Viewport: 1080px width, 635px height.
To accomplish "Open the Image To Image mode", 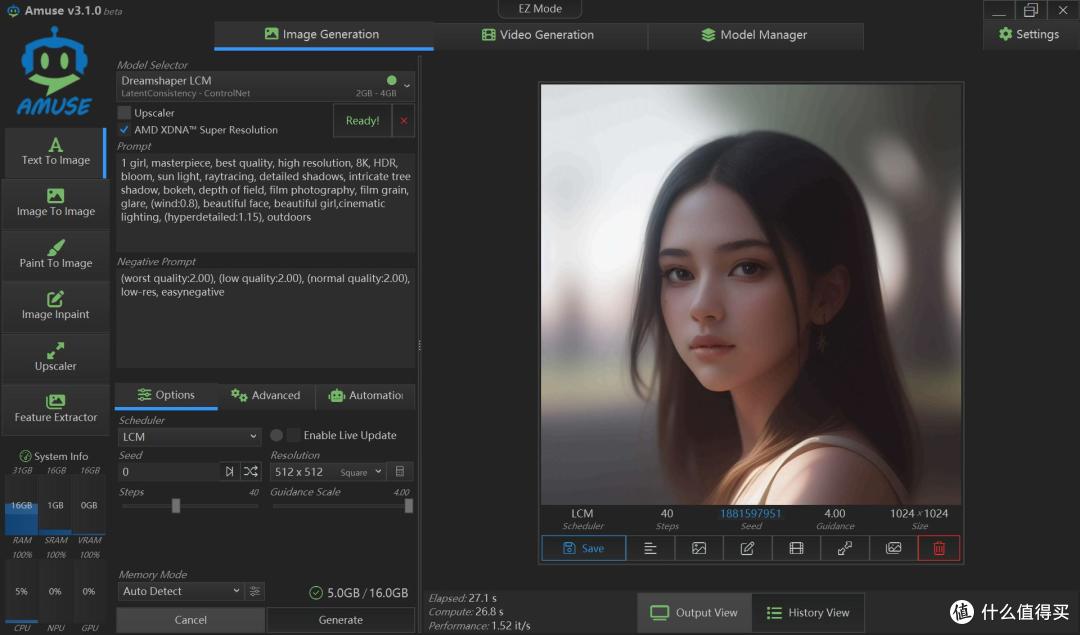I will (x=55, y=203).
